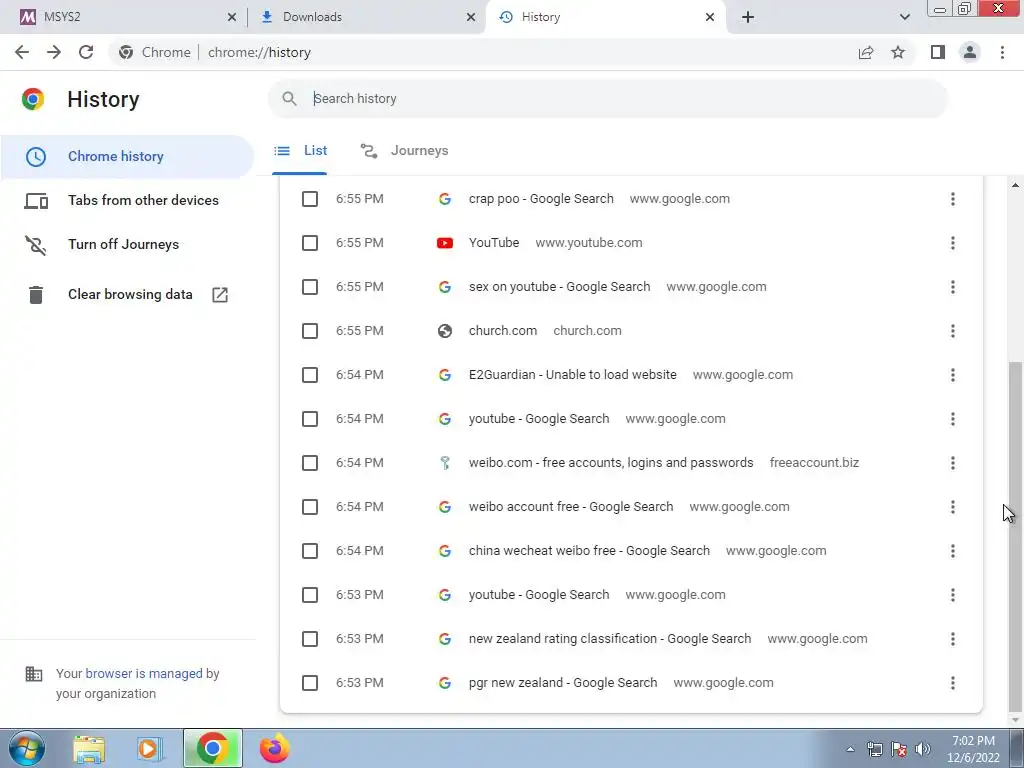1024x768 pixels.
Task: Open the church.com history entry
Action: (503, 331)
